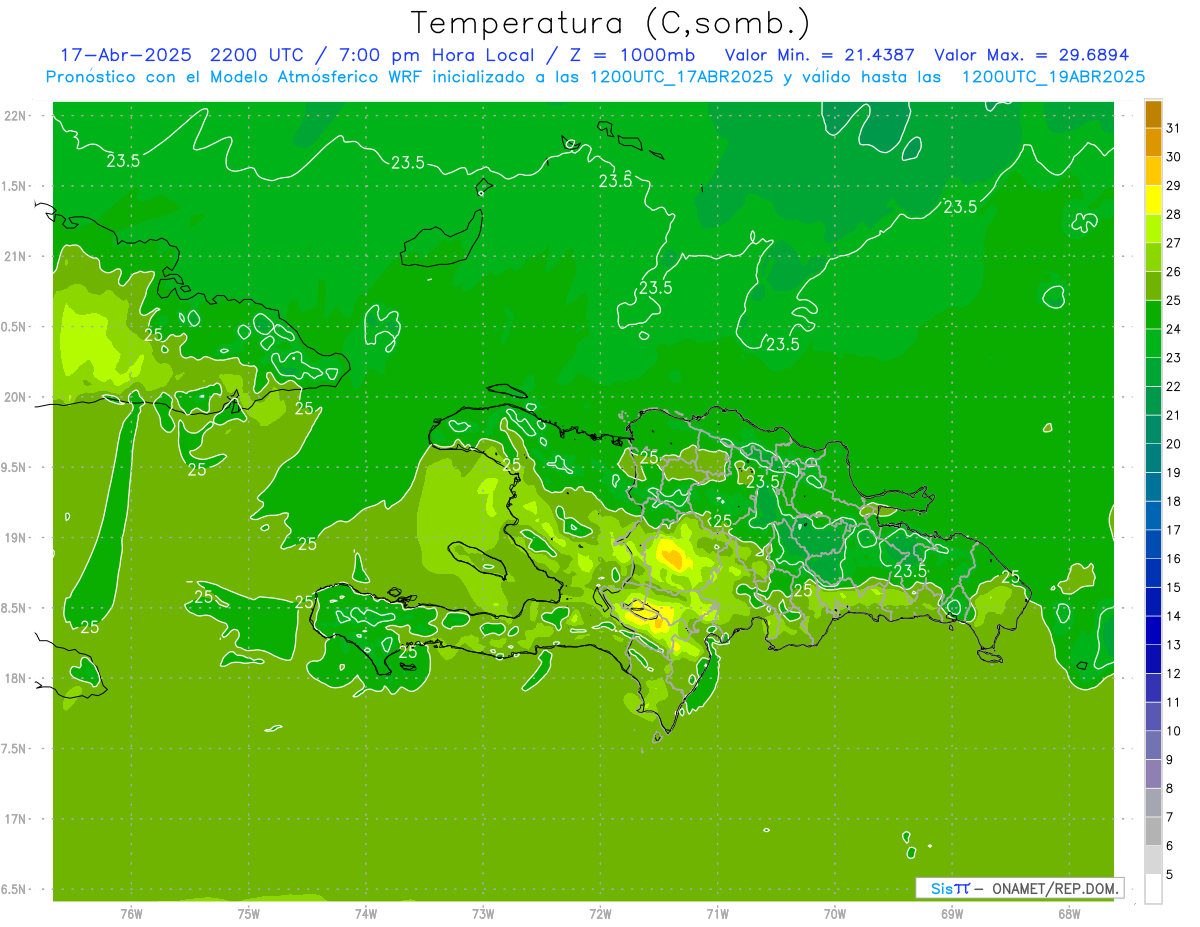
Task: Click the '21N' latitude axis label
Action: coord(16,256)
